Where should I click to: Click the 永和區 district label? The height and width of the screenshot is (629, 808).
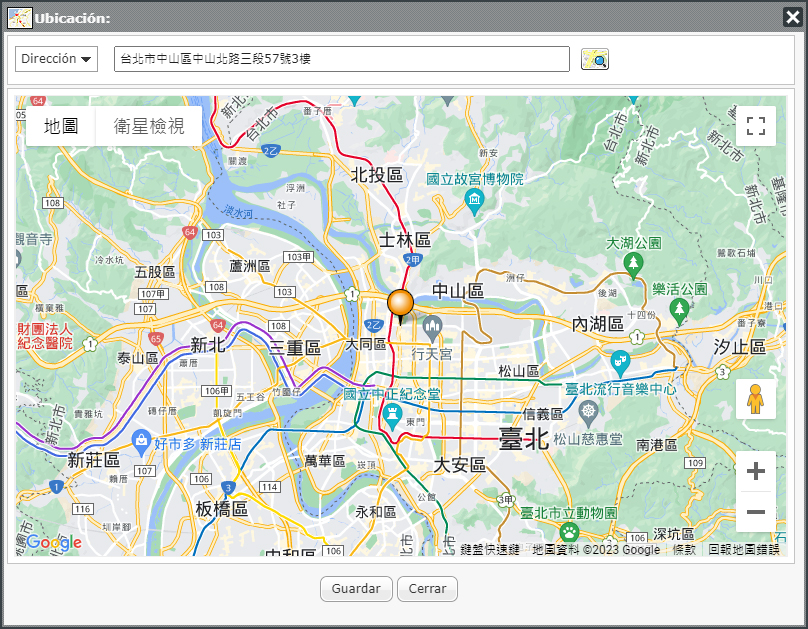coord(376,512)
